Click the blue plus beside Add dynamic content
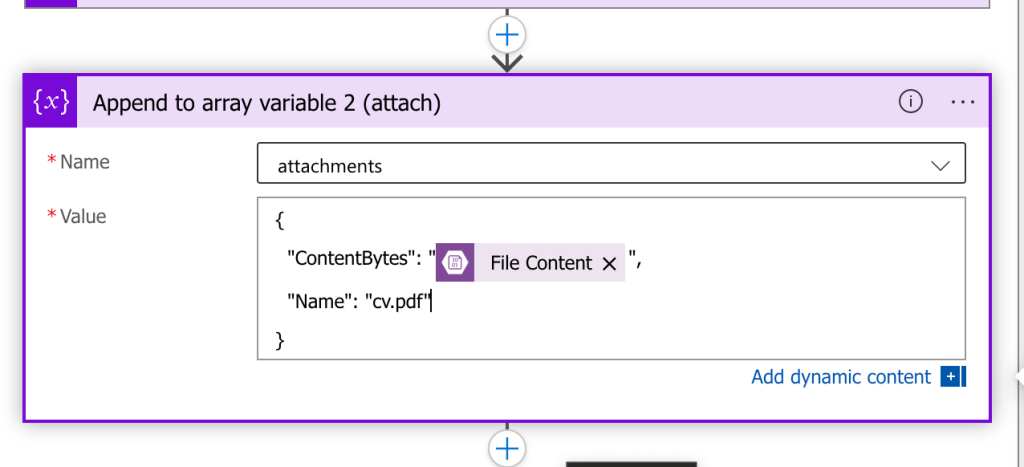Viewport: 1024px width, 467px height. [953, 377]
